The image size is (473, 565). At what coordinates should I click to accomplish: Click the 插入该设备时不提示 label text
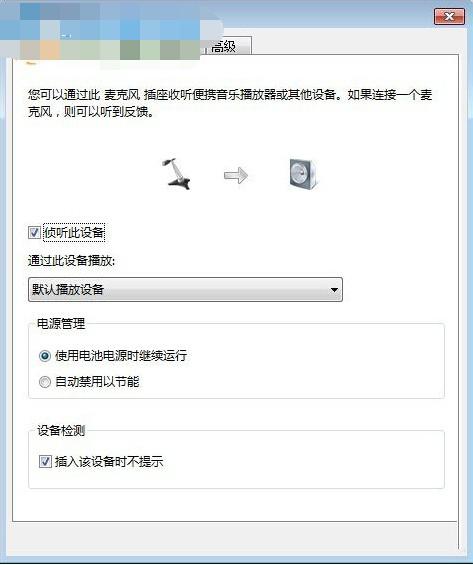[x=109, y=462]
